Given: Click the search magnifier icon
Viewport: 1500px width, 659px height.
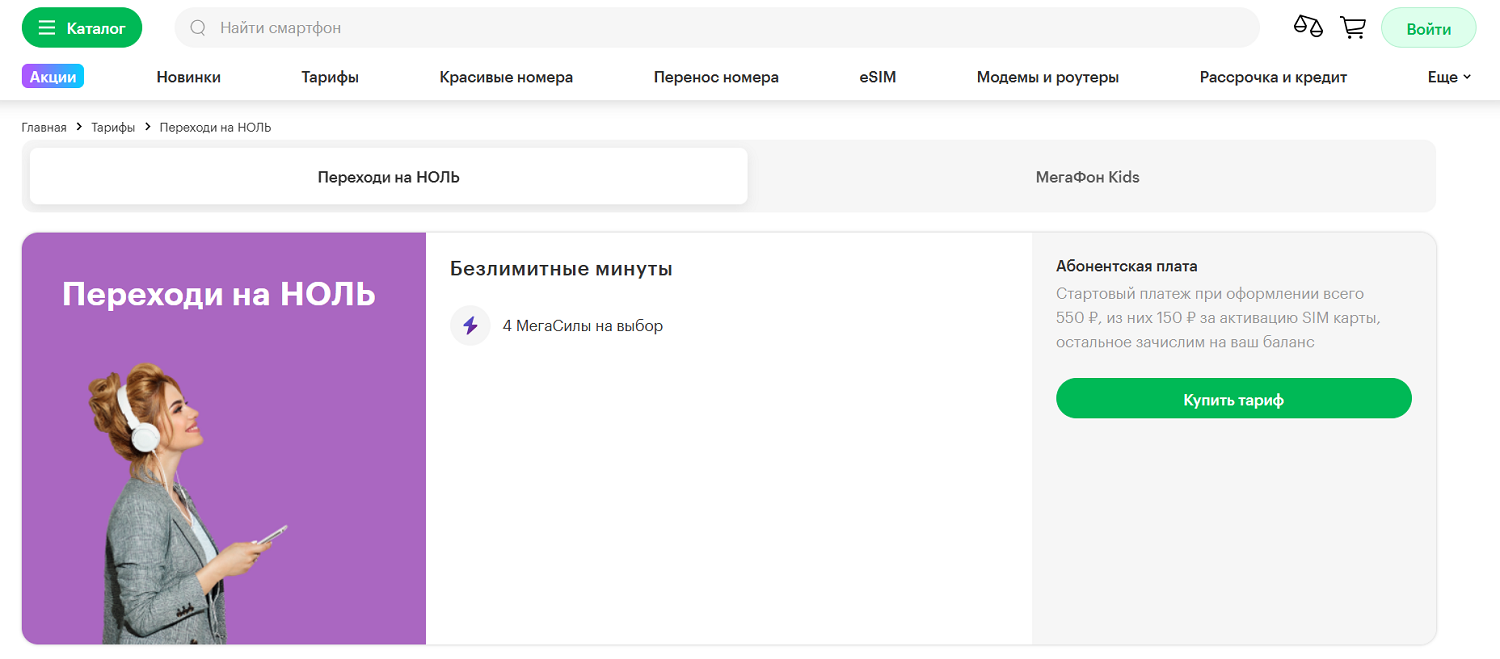Looking at the screenshot, I should tap(198, 28).
